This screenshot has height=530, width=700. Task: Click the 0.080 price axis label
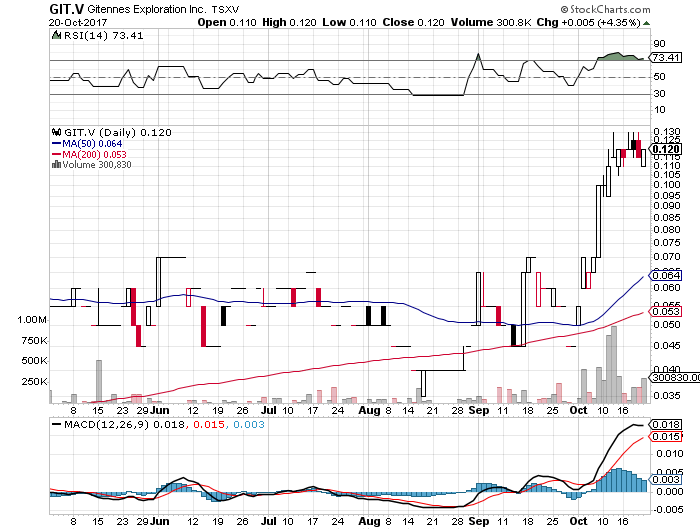click(x=667, y=230)
